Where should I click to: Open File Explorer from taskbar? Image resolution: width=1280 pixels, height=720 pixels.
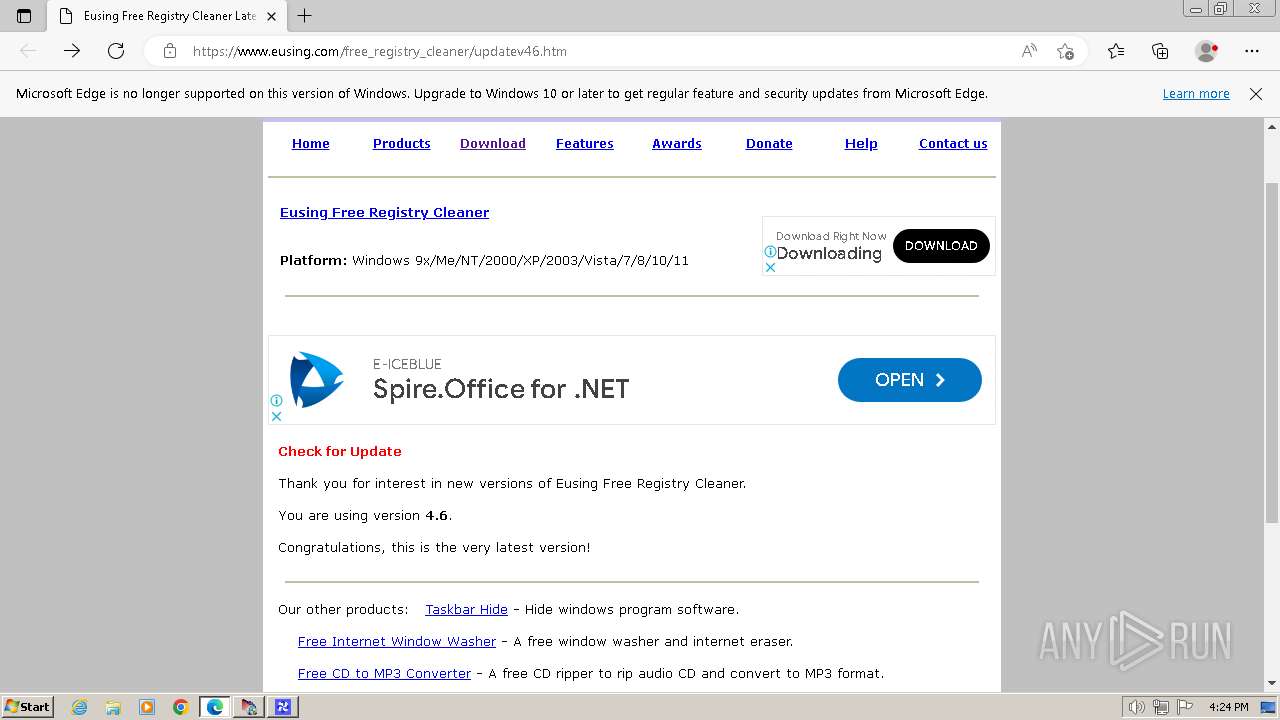(x=113, y=707)
